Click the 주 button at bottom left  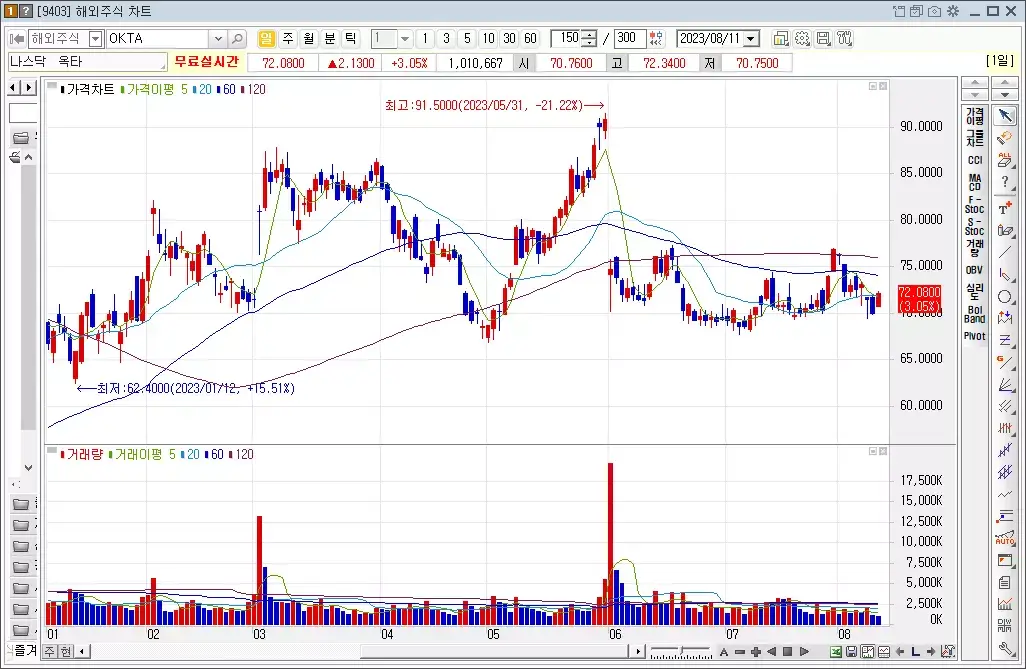(50, 651)
